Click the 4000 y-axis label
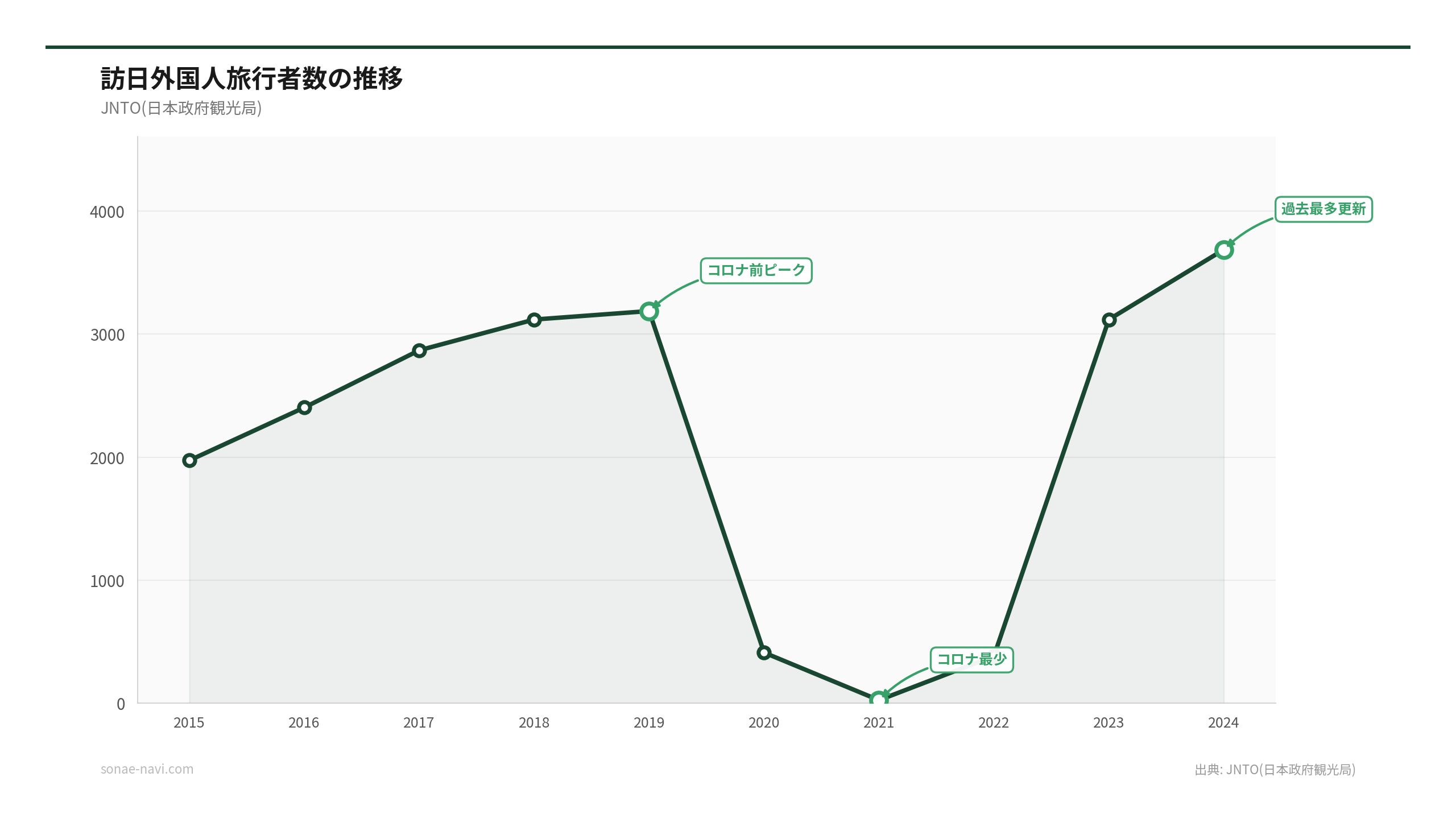1456x822 pixels. pyautogui.click(x=107, y=212)
